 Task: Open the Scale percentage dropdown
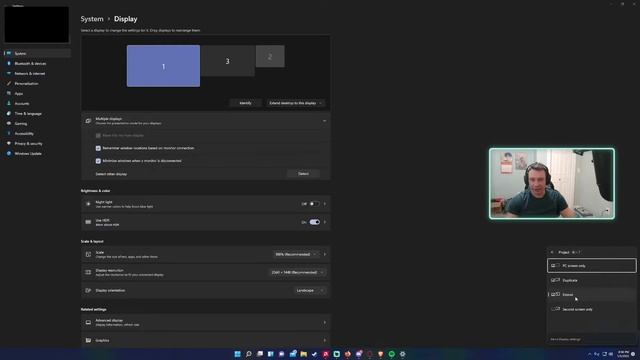(x=296, y=254)
